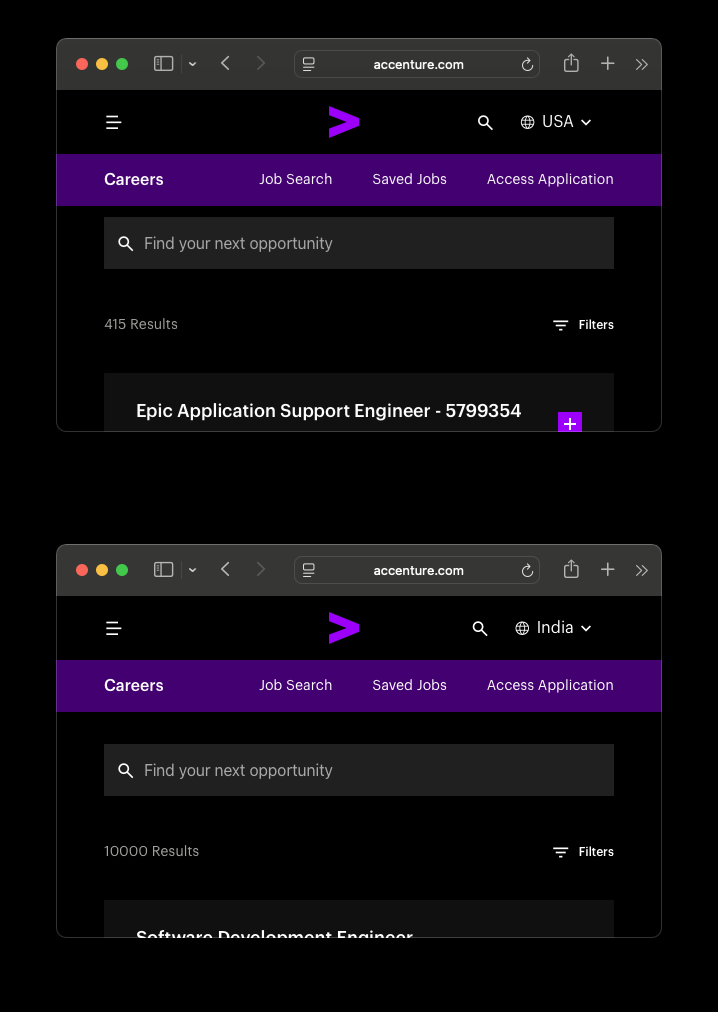Expand sidebar options chevron in India window
Viewport: 718px width, 1012px height.
click(x=192, y=570)
